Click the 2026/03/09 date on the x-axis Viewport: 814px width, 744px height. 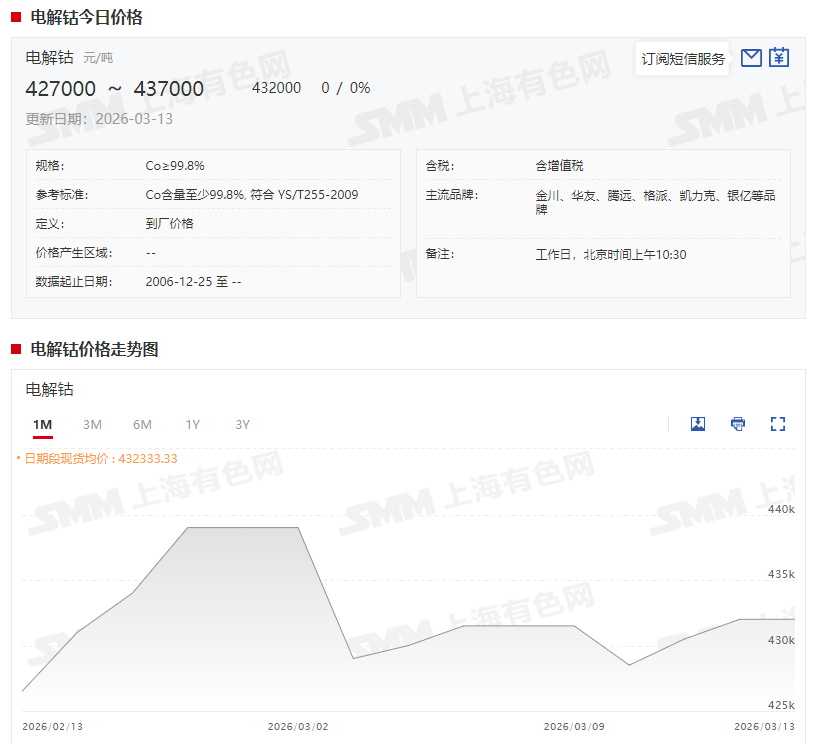pyautogui.click(x=574, y=726)
